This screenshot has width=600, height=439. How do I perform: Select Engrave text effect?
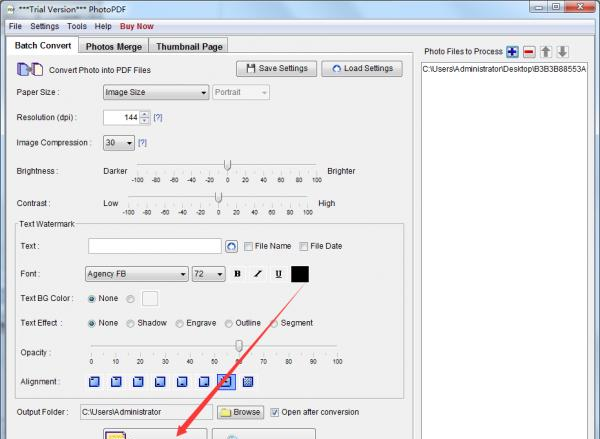click(x=179, y=324)
